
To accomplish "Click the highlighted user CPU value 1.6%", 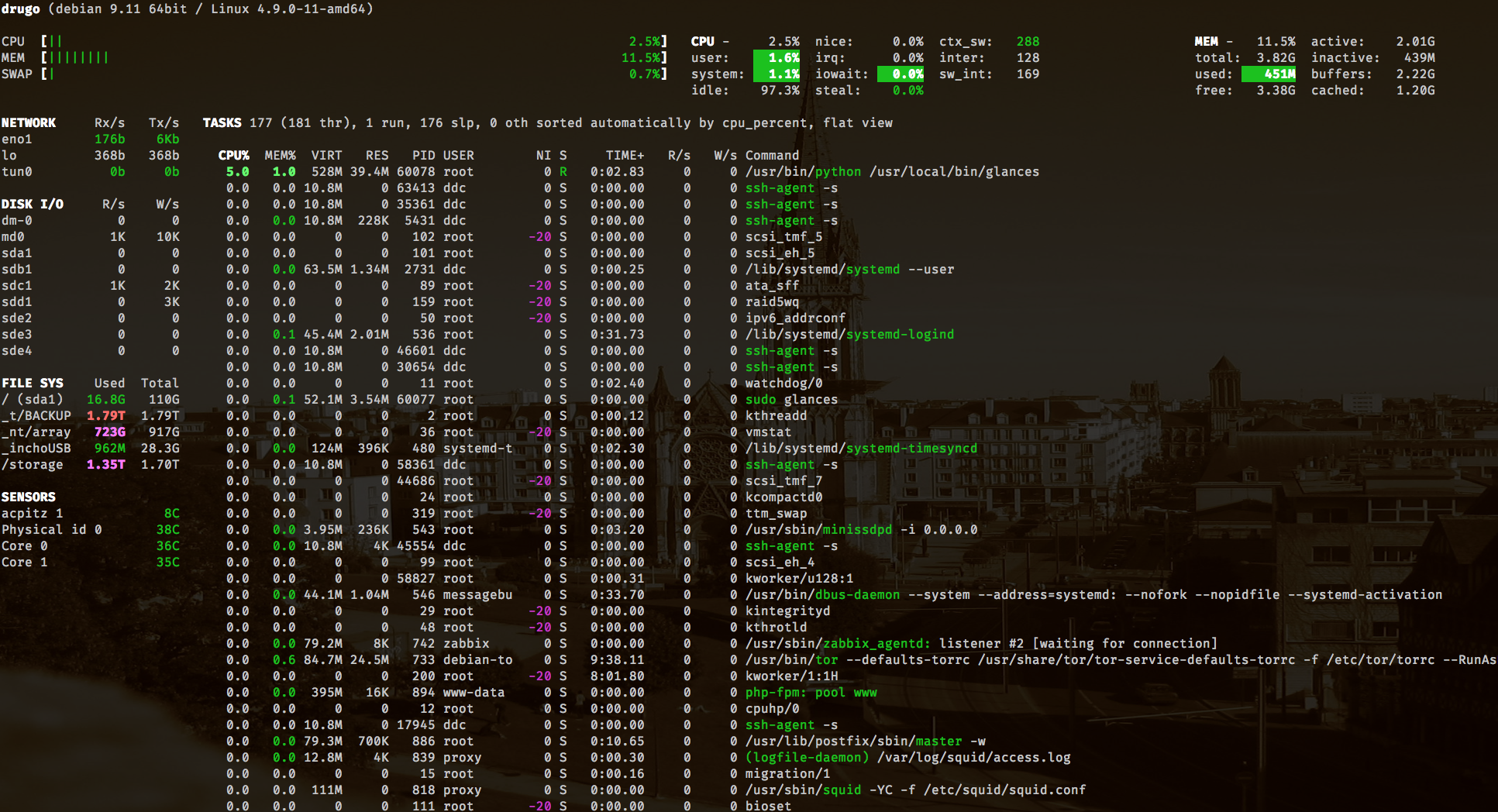I will coord(777,57).
